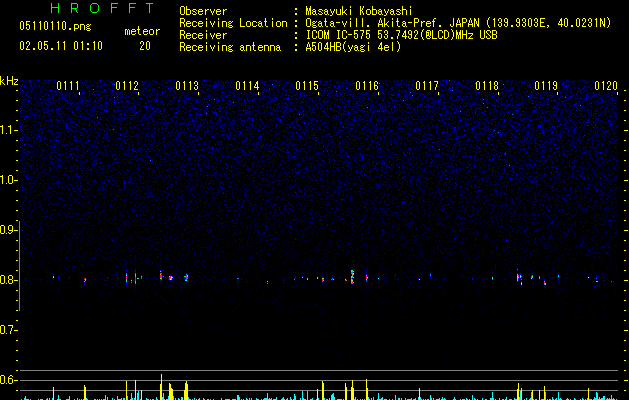The width and height of the screenshot is (629, 400).
Task: Click the 0111 time marker
Action: click(68, 86)
